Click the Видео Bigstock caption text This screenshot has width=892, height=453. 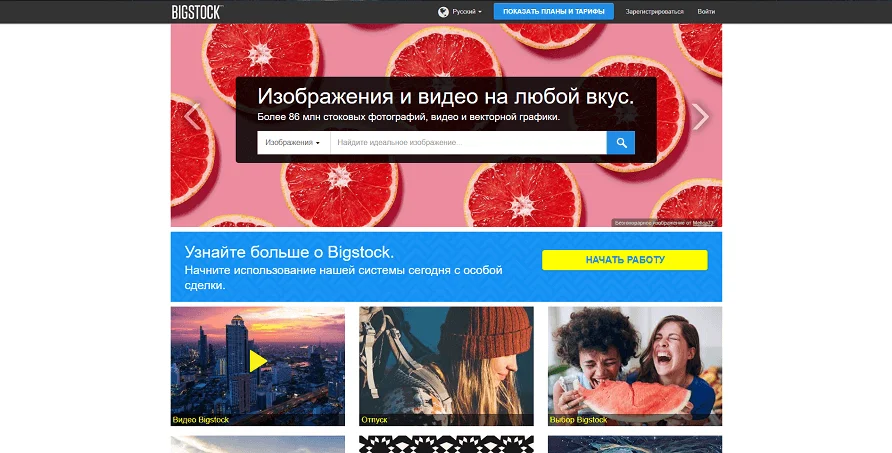pos(201,420)
